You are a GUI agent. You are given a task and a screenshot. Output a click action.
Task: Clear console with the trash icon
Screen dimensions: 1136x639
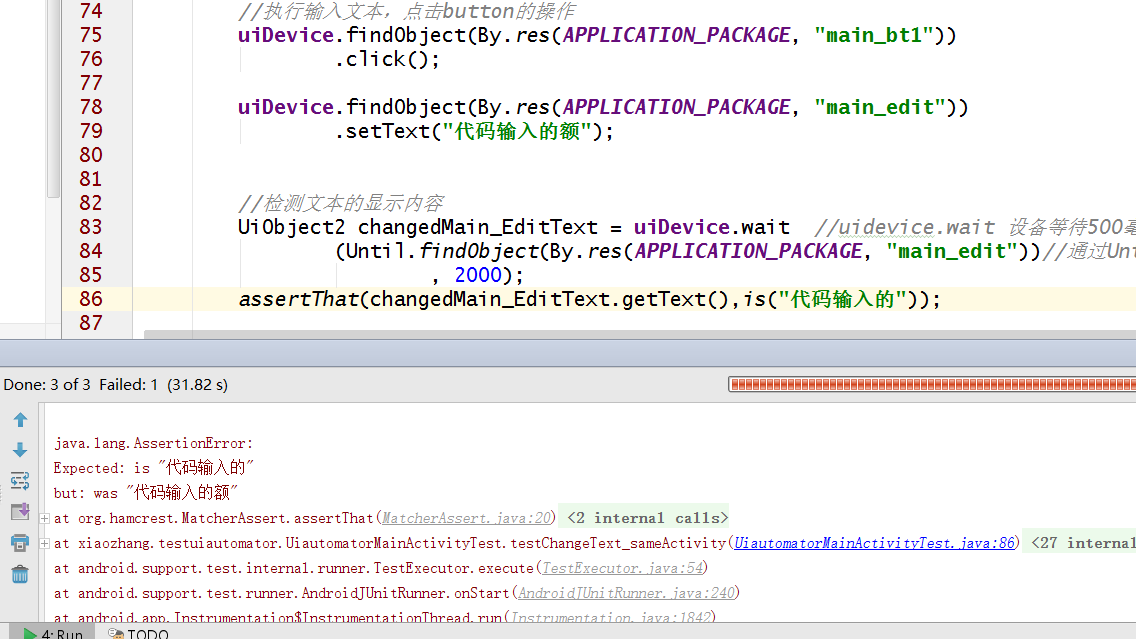coord(20,575)
